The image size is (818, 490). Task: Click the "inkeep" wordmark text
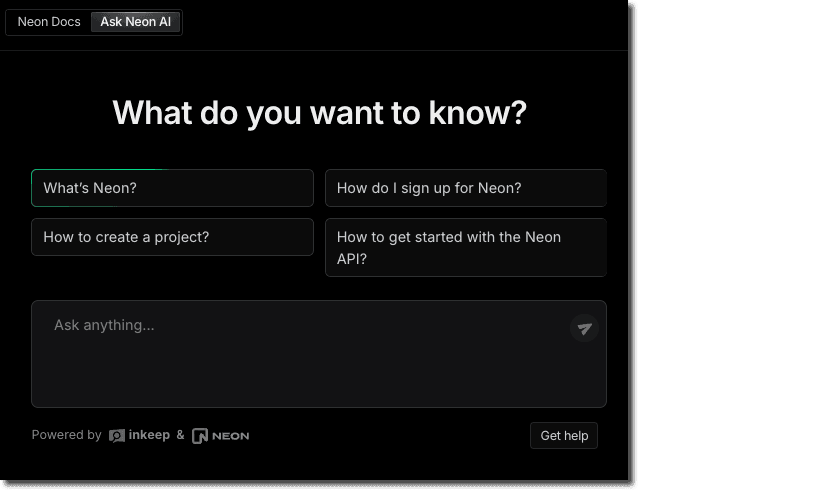point(150,436)
